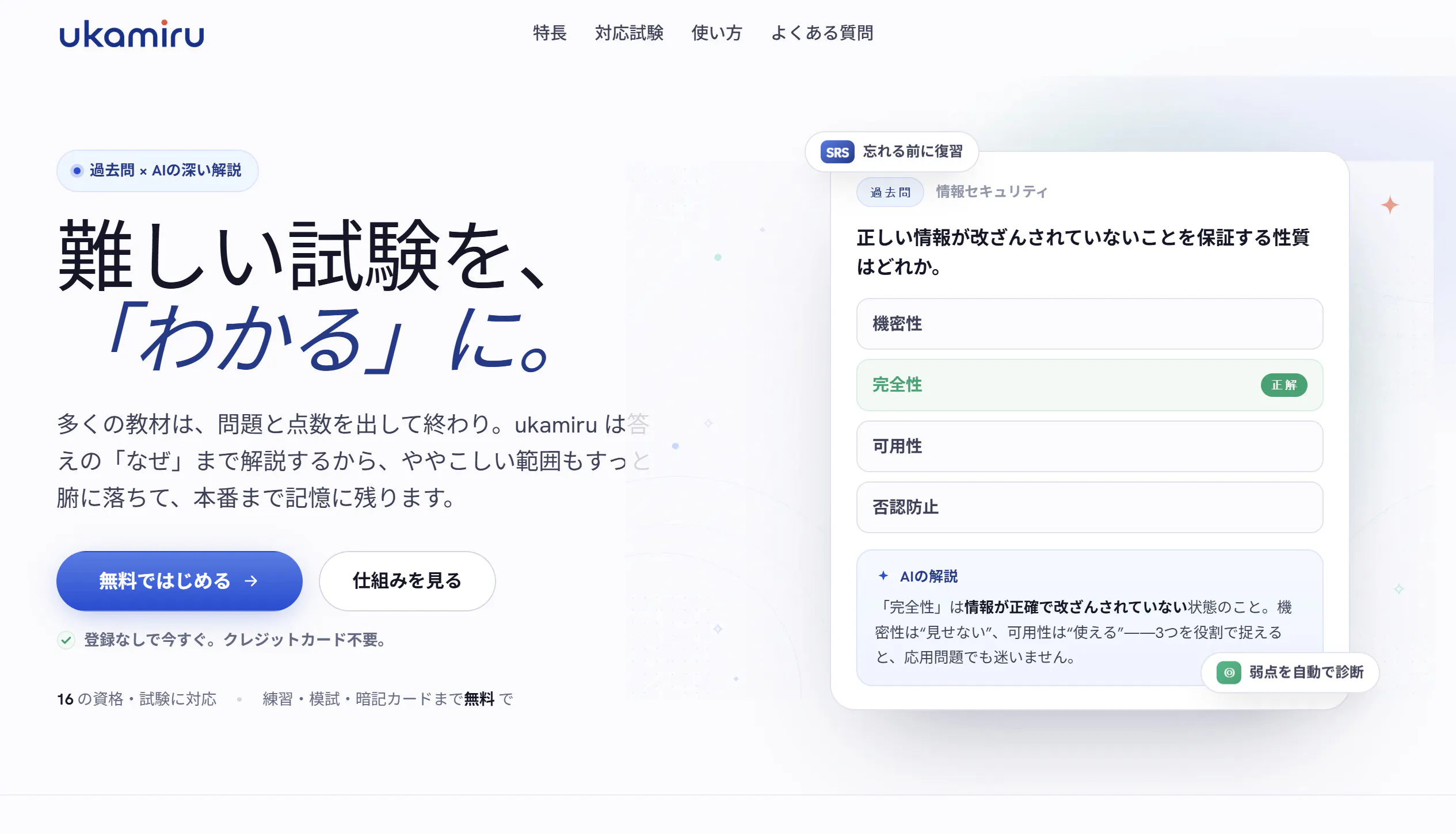
Task: Click the headline 難しい試験を、
Action: (303, 255)
